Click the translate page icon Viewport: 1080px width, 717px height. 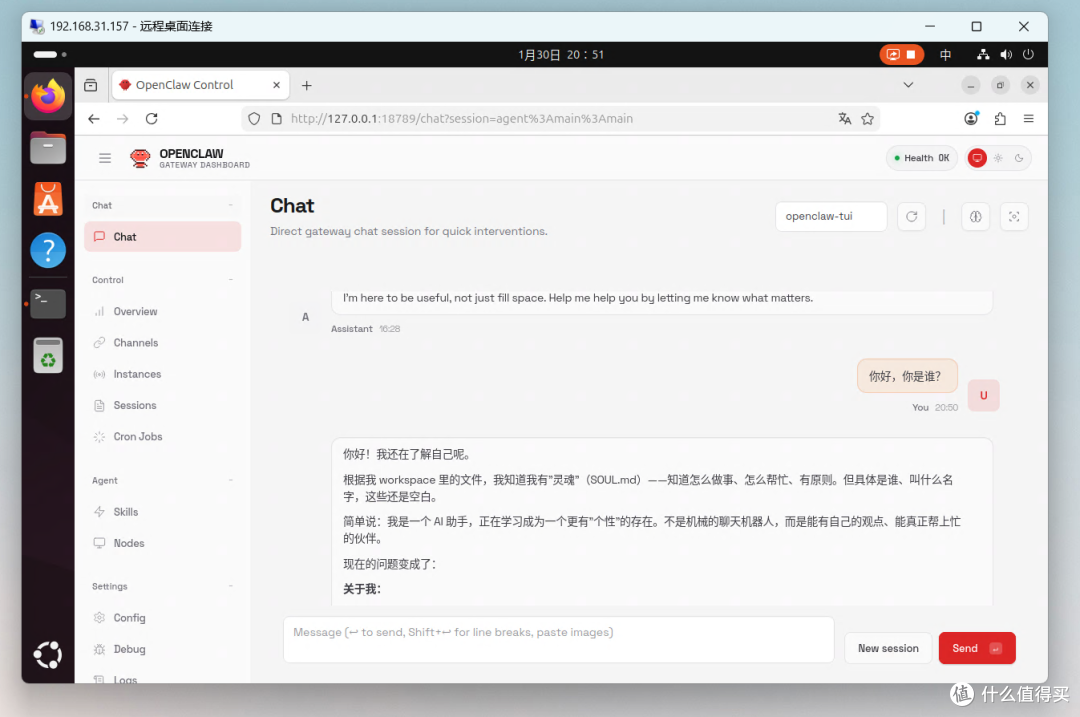point(844,118)
